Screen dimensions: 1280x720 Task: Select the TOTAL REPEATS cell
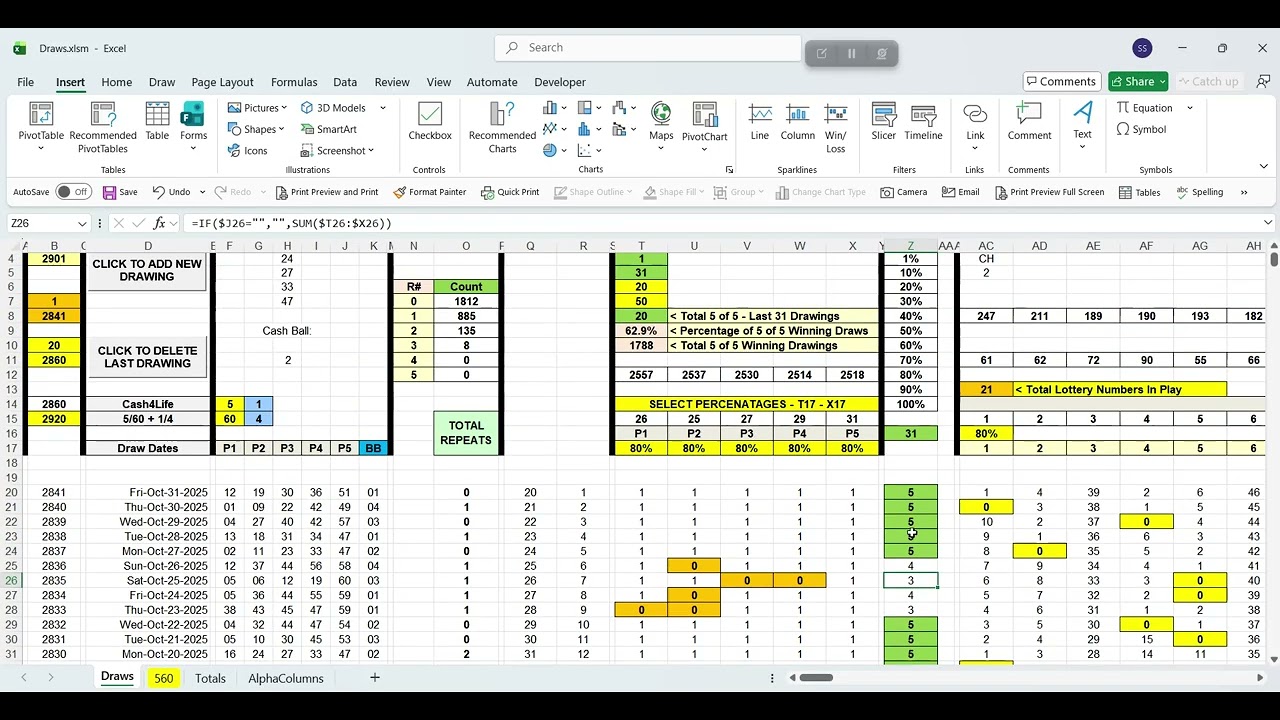click(x=466, y=433)
